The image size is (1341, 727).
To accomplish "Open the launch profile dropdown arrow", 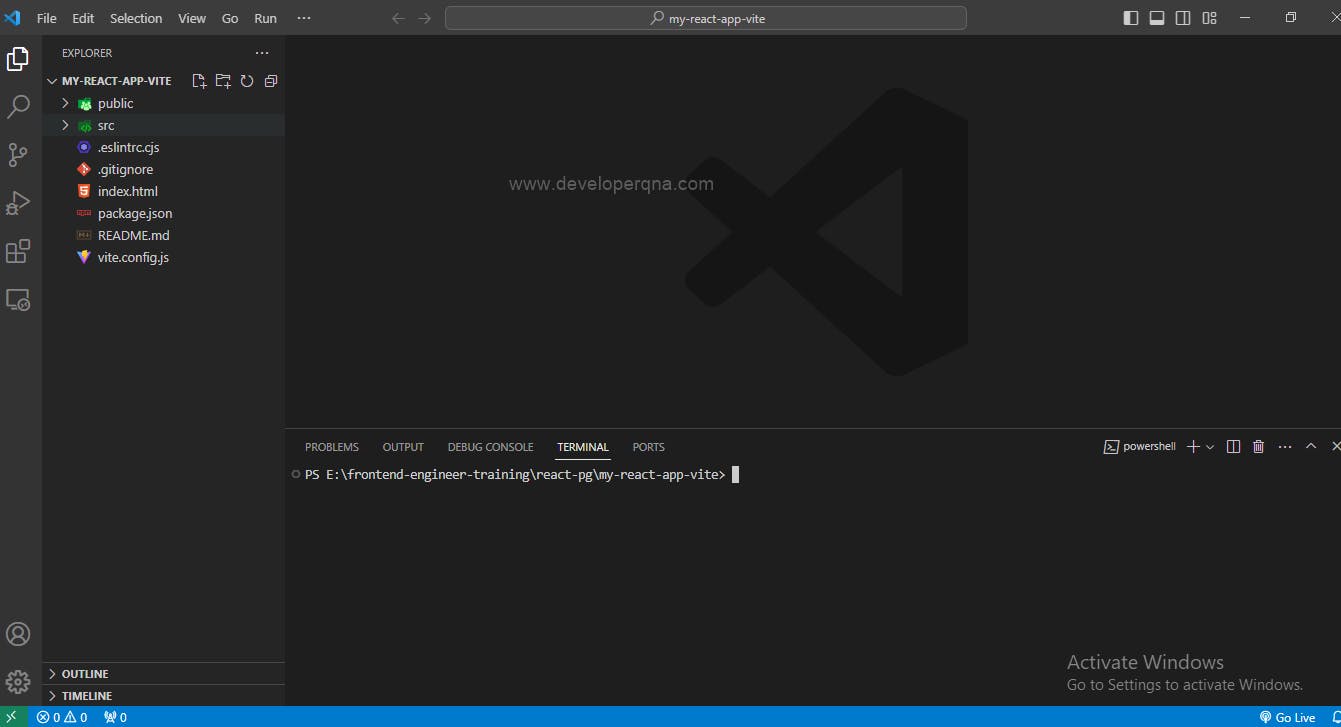I will click(1210, 447).
